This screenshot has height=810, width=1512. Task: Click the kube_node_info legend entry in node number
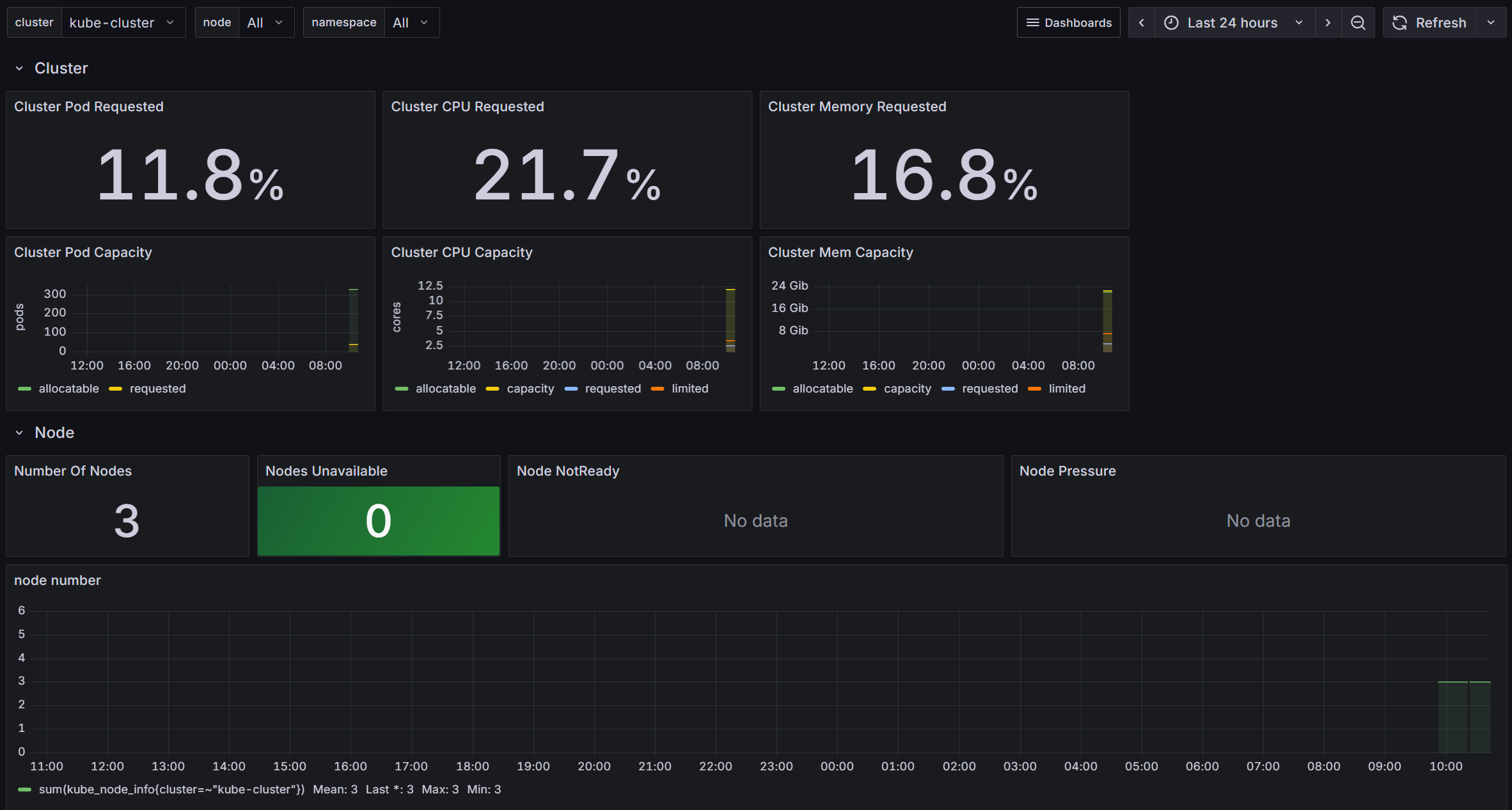tap(171, 790)
